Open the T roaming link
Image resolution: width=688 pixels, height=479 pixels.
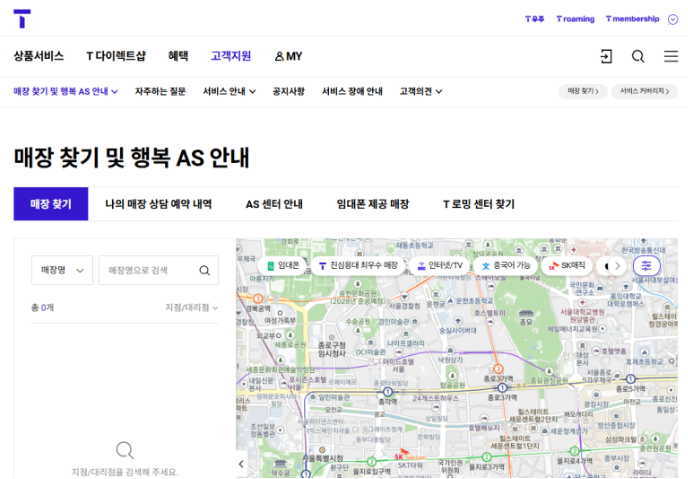(x=575, y=19)
